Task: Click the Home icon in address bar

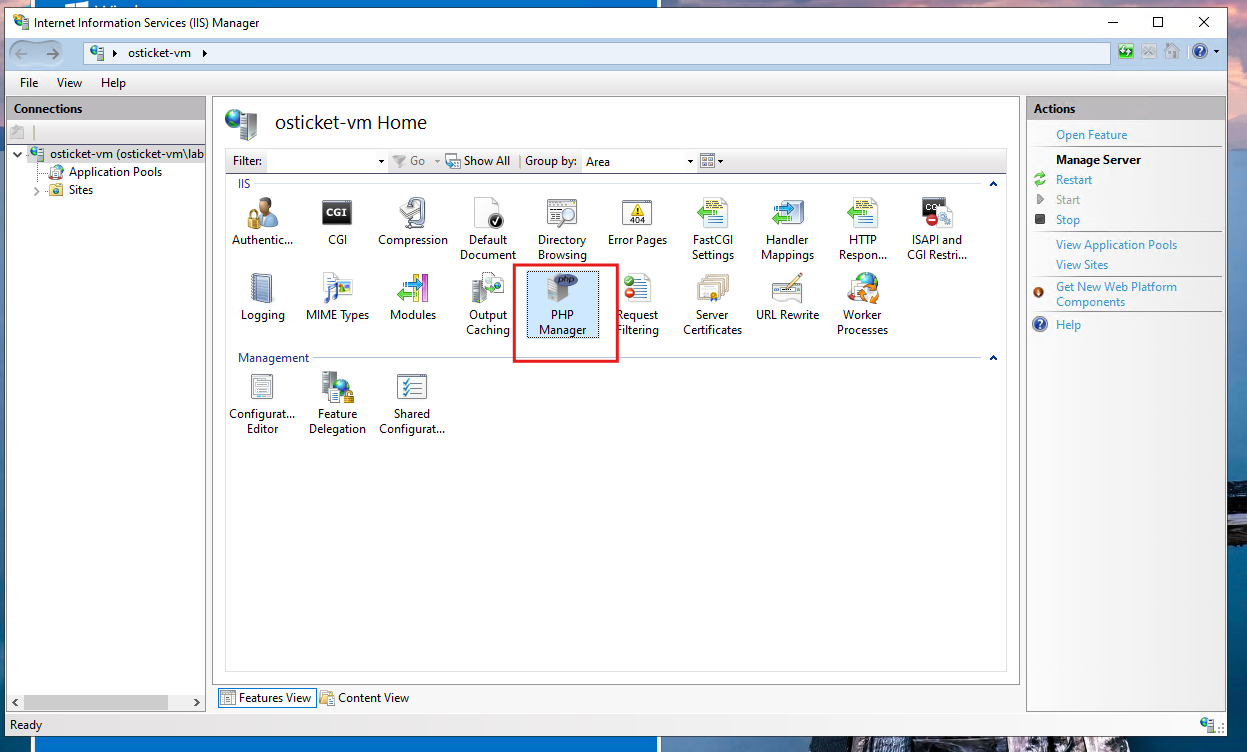Action: click(1171, 52)
